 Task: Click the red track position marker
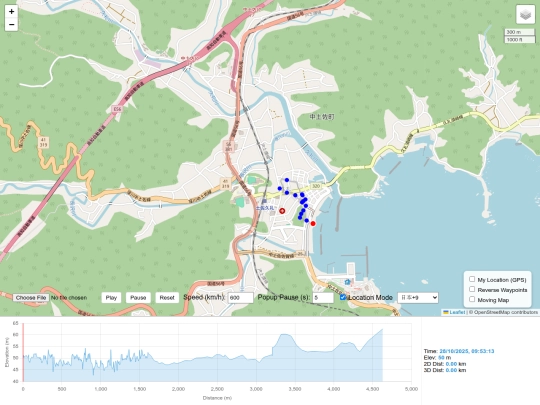tap(313, 224)
